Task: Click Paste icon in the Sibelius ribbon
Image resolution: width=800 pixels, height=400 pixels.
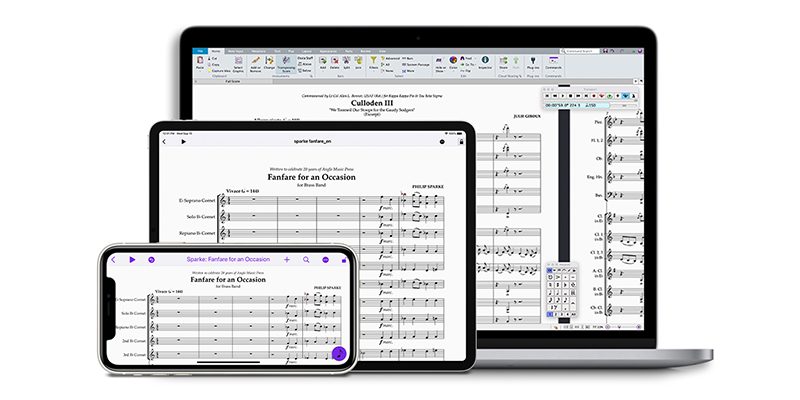Action: click(x=200, y=60)
